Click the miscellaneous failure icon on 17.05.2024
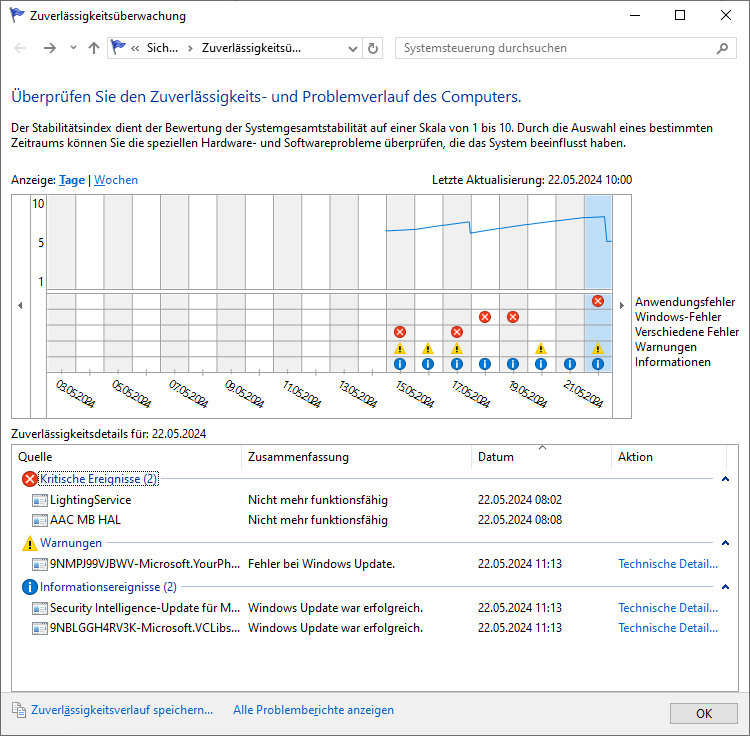Image resolution: width=750 pixels, height=736 pixels. click(457, 332)
